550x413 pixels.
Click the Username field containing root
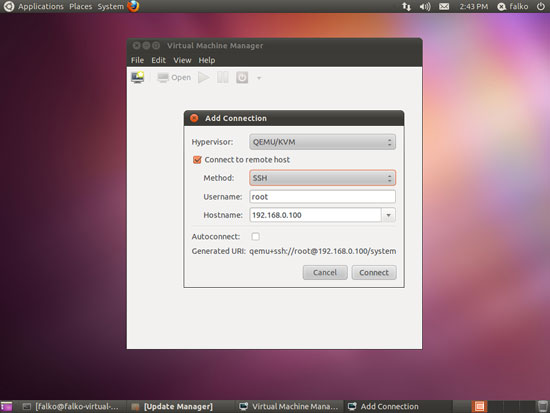pyautogui.click(x=322, y=197)
